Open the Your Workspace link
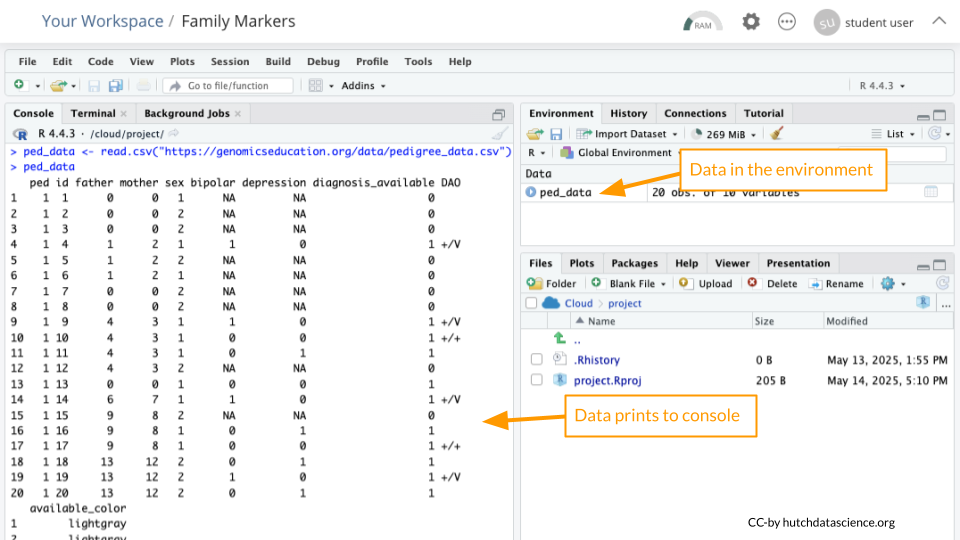This screenshot has width=960, height=540. coord(102,21)
